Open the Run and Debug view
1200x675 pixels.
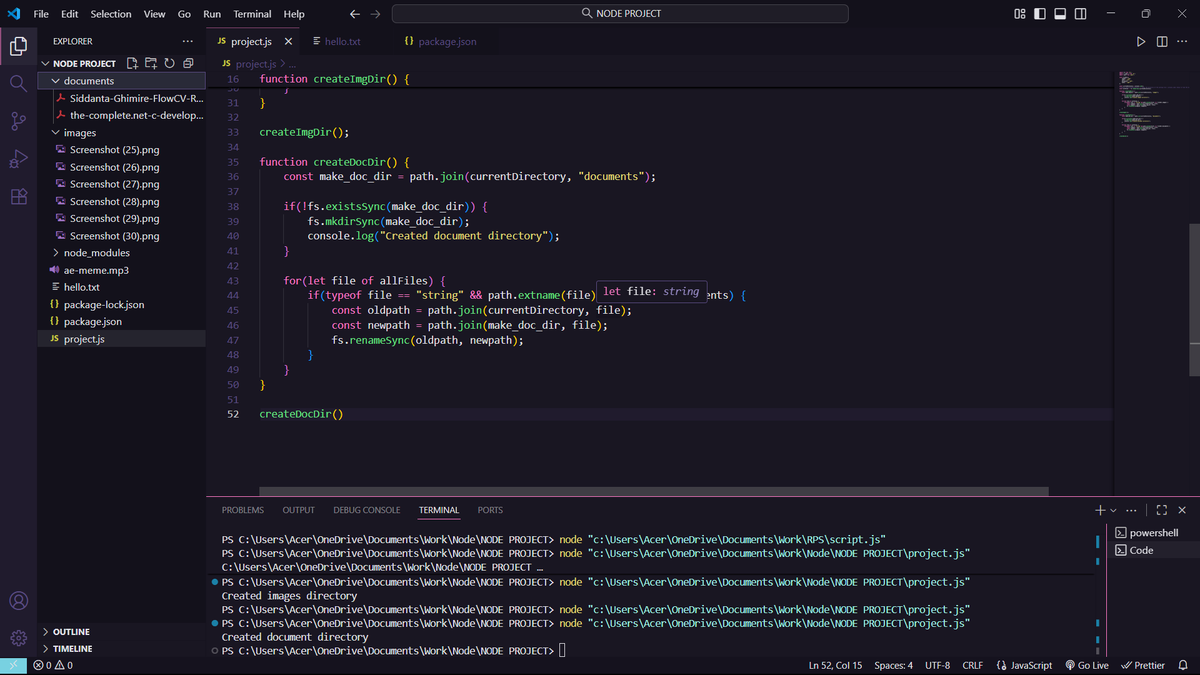[18, 159]
